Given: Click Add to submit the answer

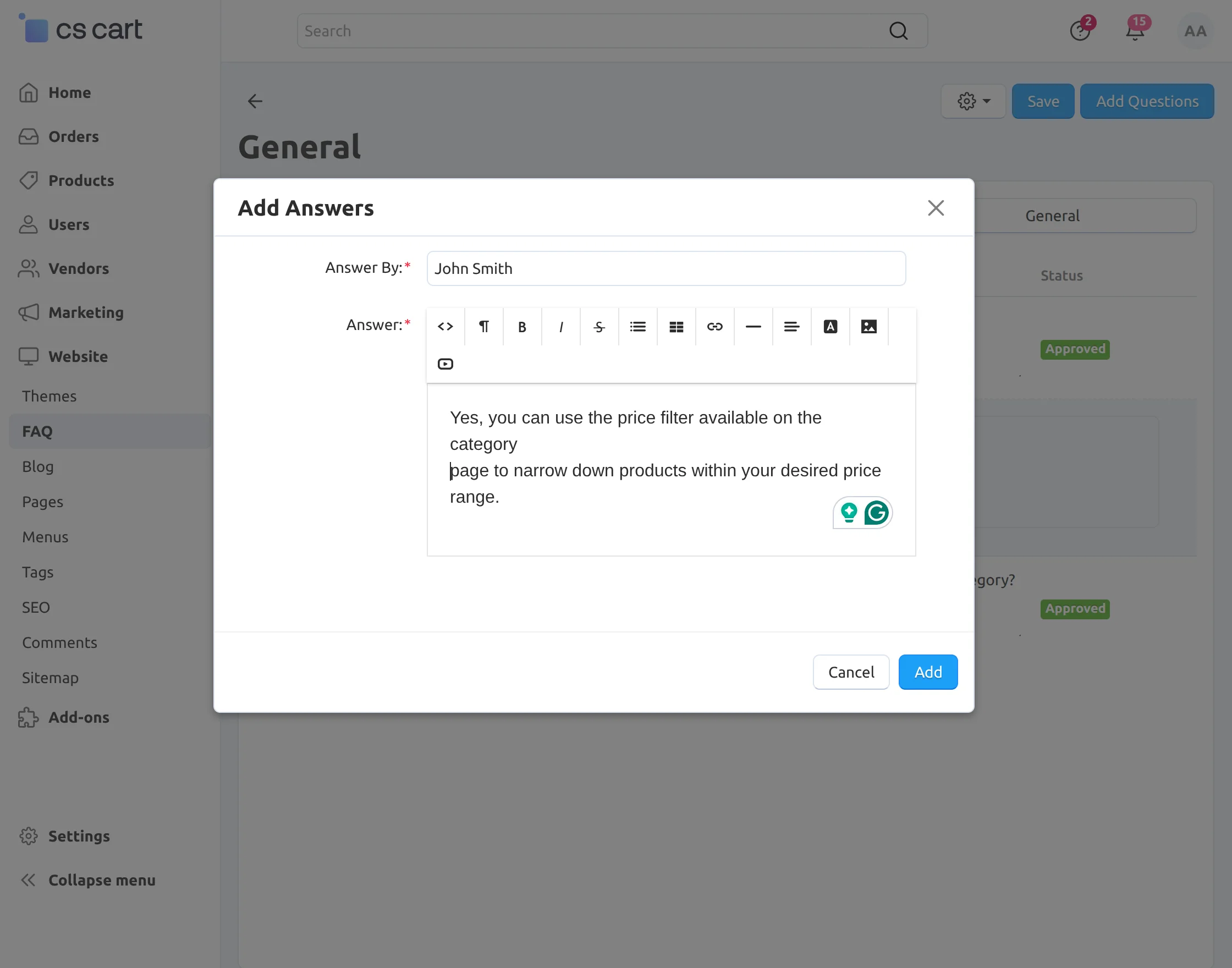Looking at the screenshot, I should click(x=928, y=672).
